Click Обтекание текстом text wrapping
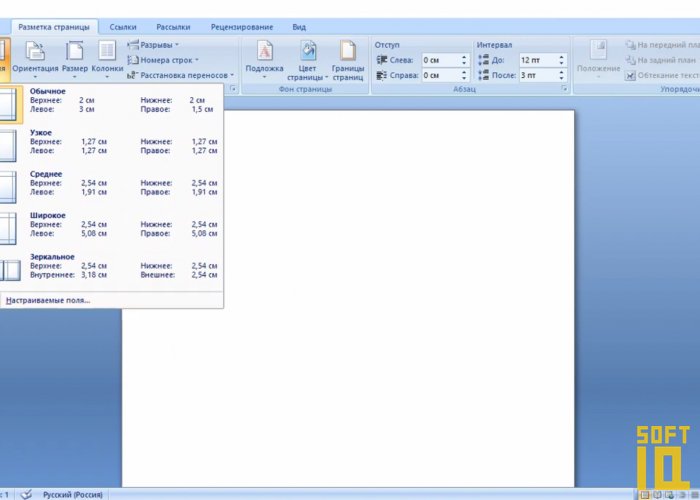This screenshot has height=500, width=700. point(662,75)
